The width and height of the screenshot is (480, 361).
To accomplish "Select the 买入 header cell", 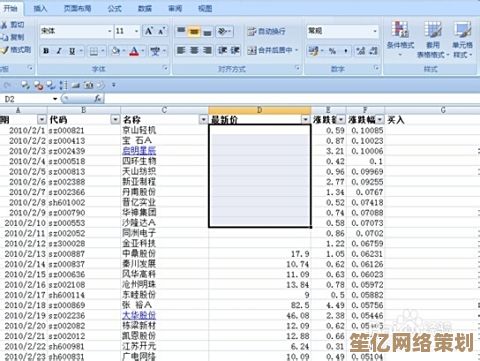I will pyautogui.click(x=433, y=120).
